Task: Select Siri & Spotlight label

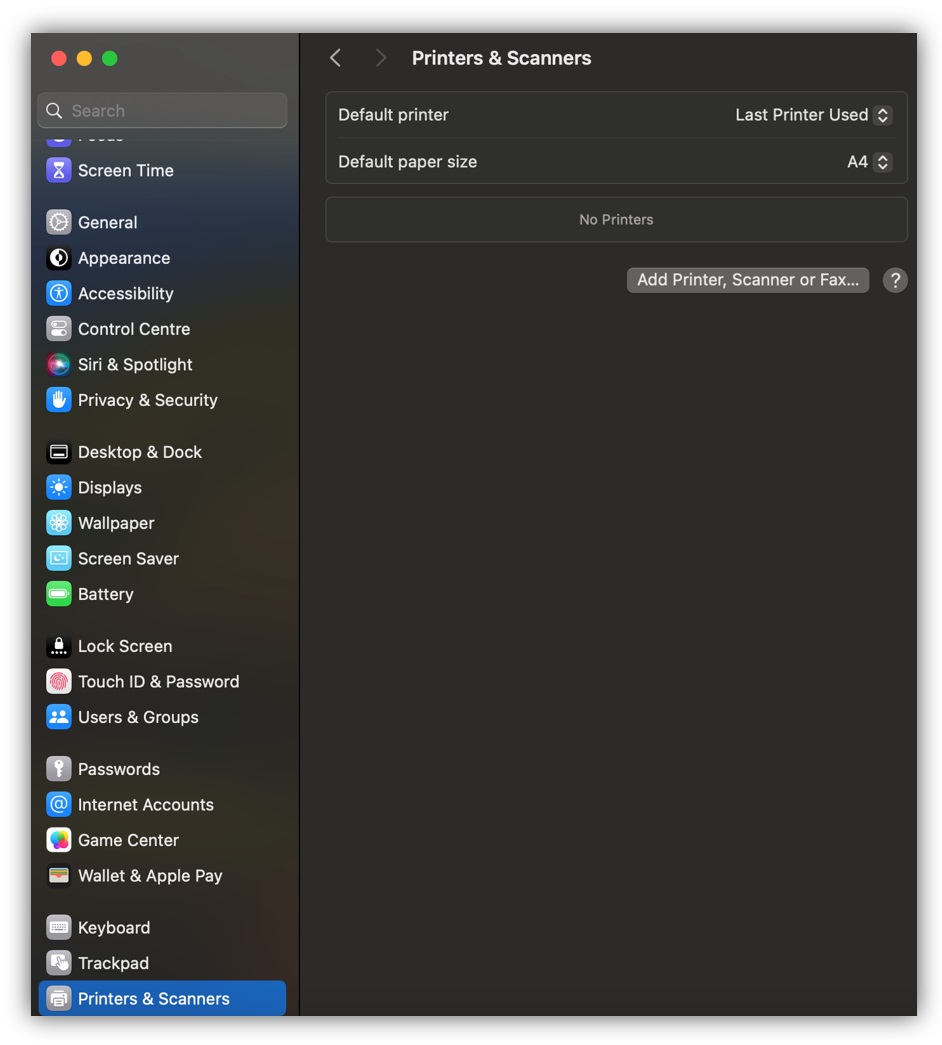Action: click(135, 365)
